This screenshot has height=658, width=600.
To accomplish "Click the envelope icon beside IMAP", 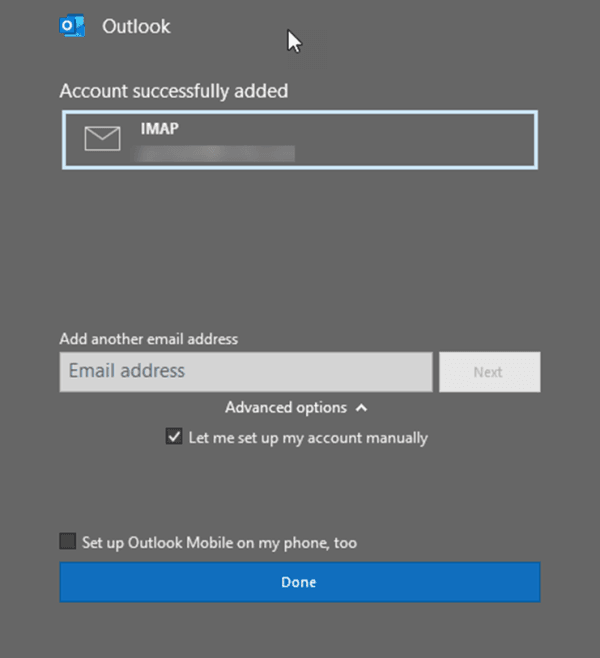I will (102, 139).
